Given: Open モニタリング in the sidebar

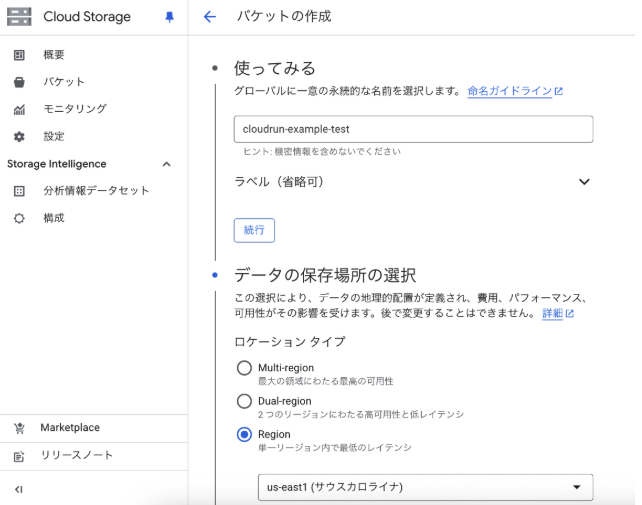Looking at the screenshot, I should [x=75, y=109].
